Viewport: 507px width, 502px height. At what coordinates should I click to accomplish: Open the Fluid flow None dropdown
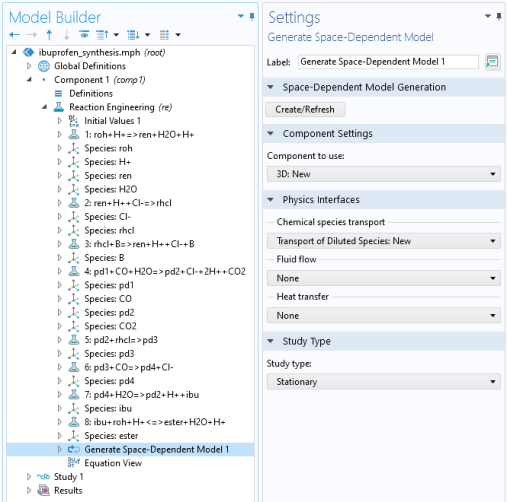click(384, 278)
